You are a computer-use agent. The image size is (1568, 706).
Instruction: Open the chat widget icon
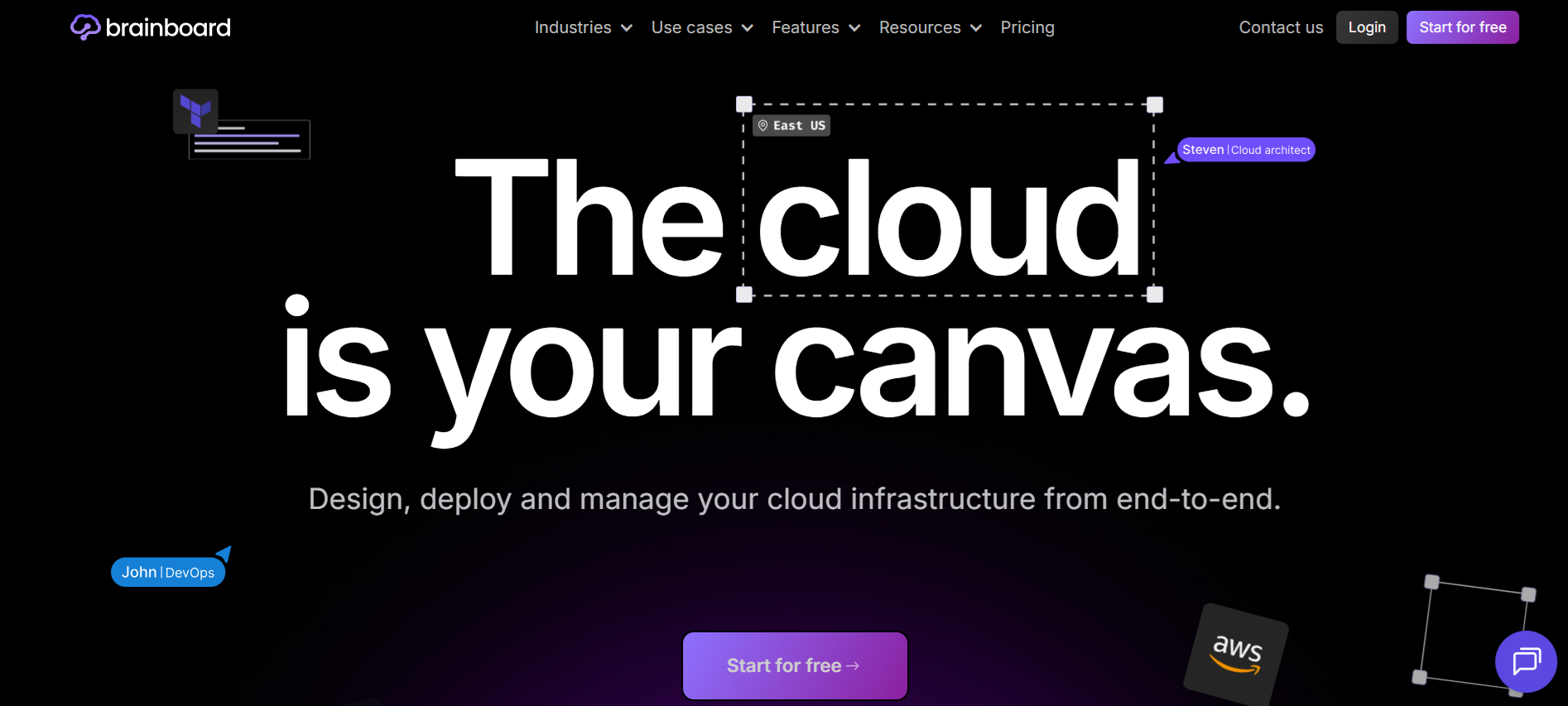pos(1526,661)
